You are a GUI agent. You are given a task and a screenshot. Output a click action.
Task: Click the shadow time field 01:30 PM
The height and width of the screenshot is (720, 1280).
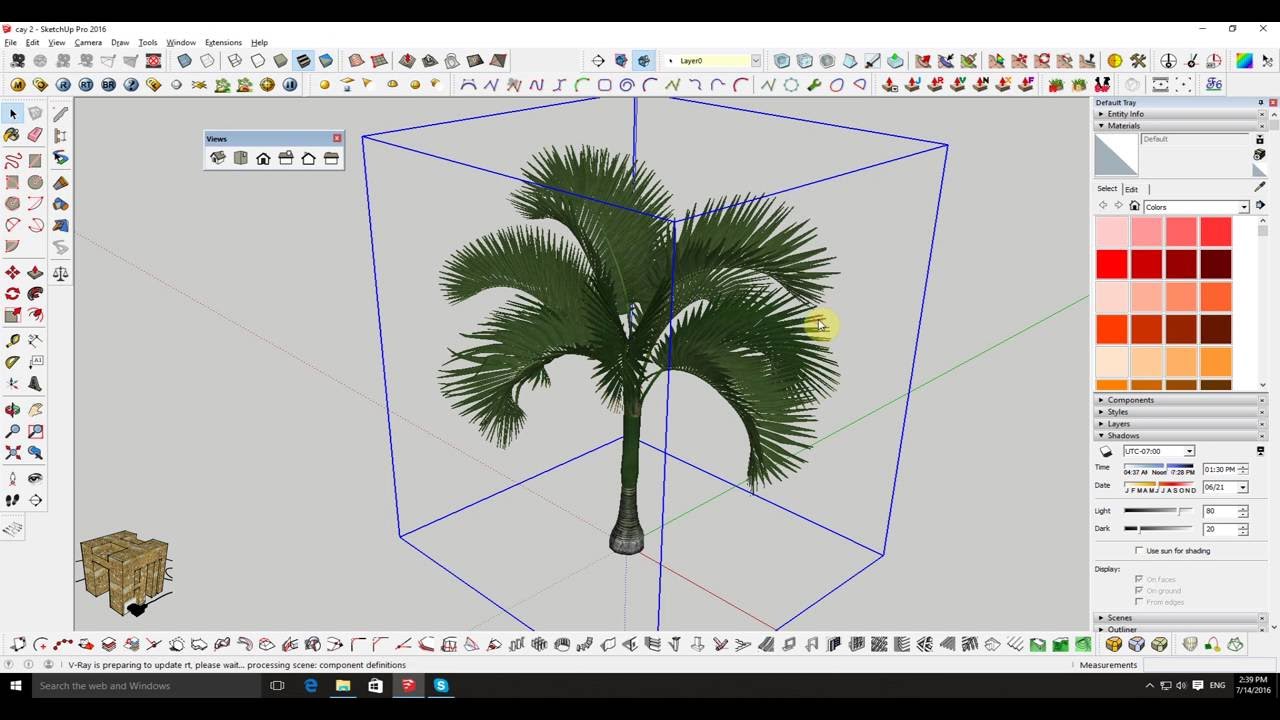coord(1220,469)
